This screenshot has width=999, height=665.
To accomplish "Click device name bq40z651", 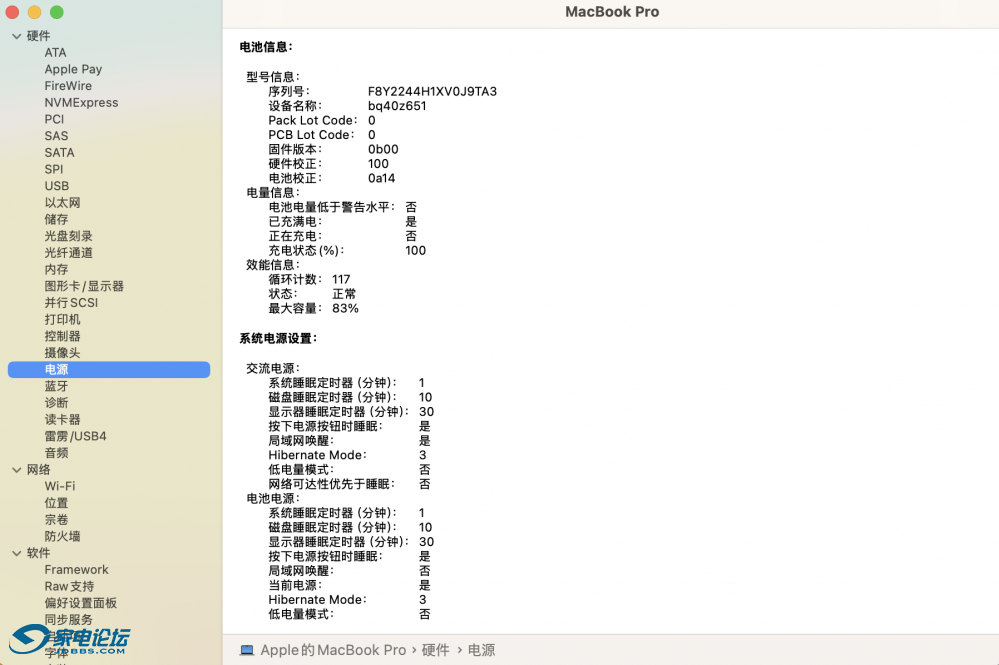I will coord(397,106).
